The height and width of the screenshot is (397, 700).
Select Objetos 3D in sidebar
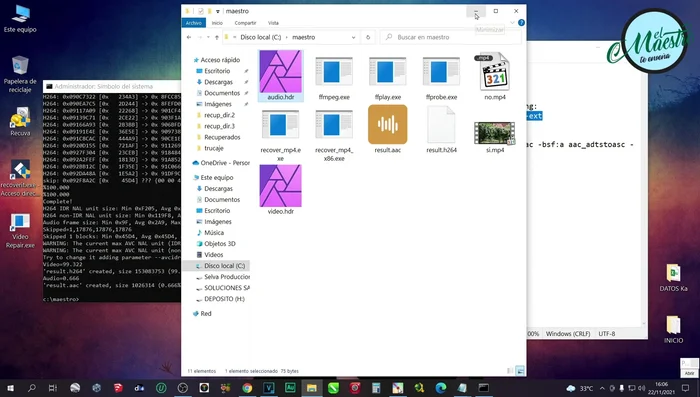[219, 244]
